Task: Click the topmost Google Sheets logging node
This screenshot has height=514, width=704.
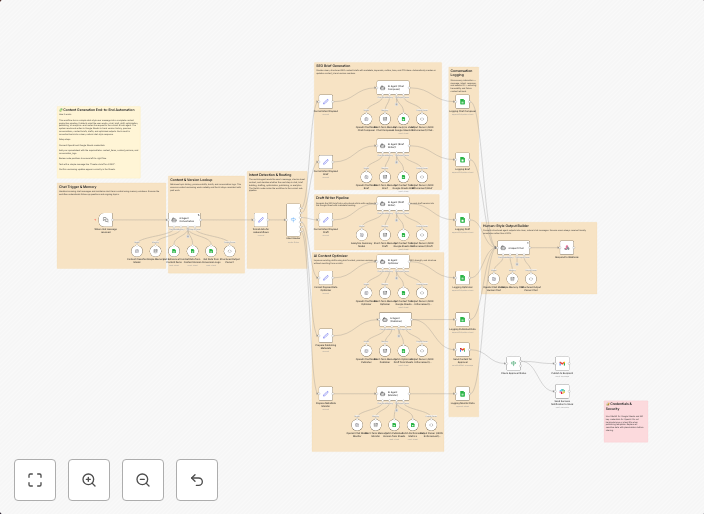Action: 463,101
